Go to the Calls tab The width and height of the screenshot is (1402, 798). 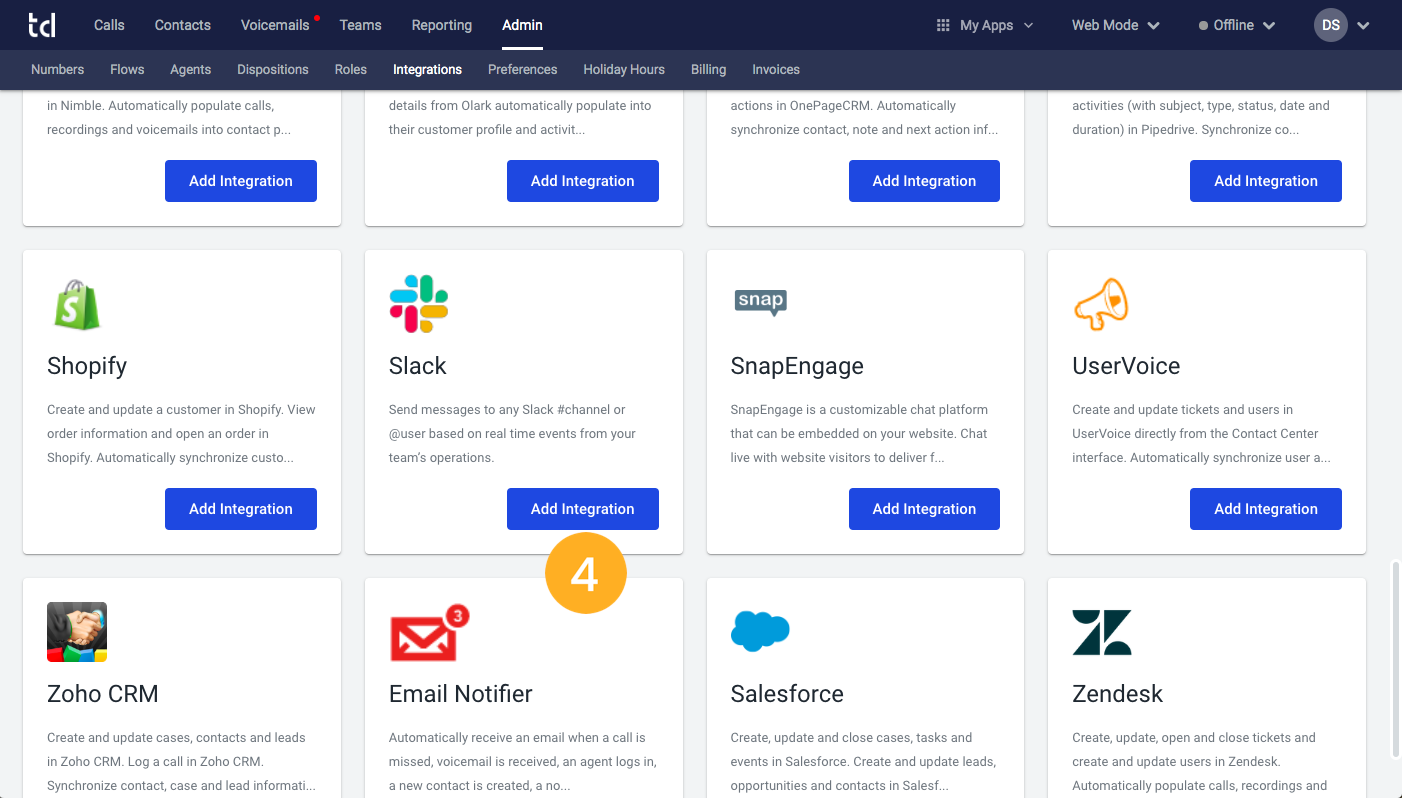click(x=109, y=25)
